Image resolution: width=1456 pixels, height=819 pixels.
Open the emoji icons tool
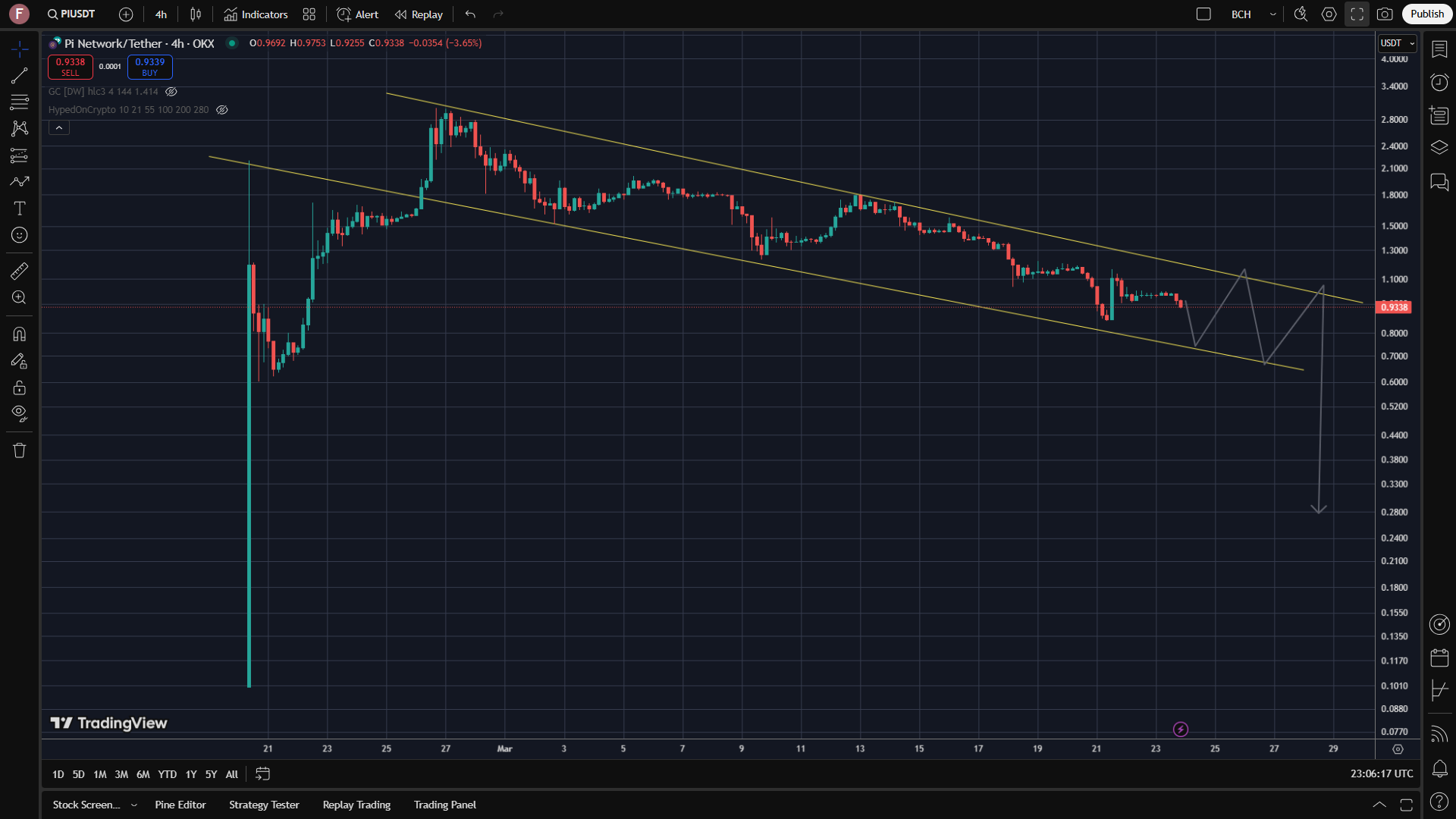pos(20,235)
